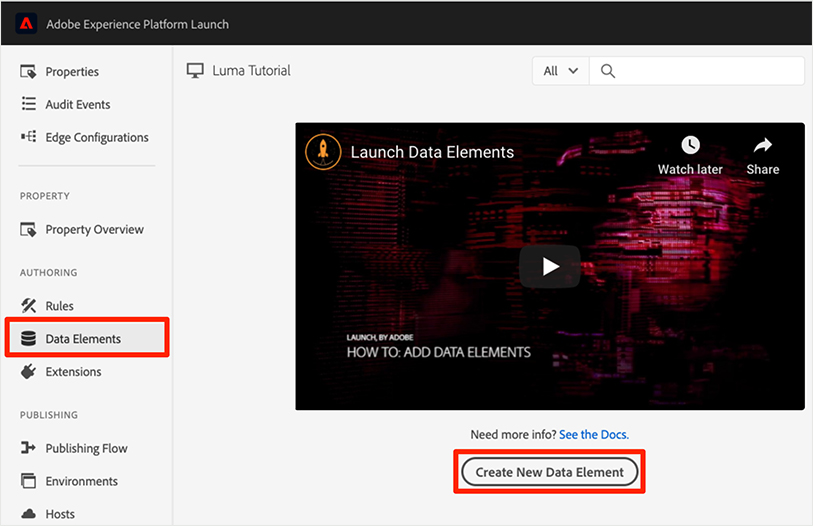Click the Environments window icon

tap(29, 481)
